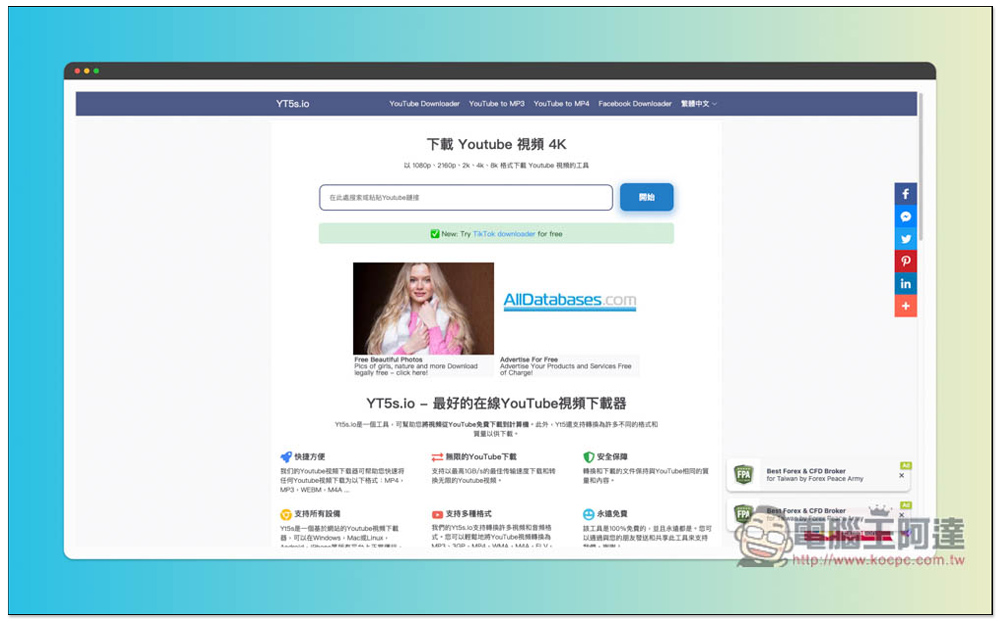Select the LinkedIn share icon
The width and height of the screenshot is (1000, 622).
(905, 283)
